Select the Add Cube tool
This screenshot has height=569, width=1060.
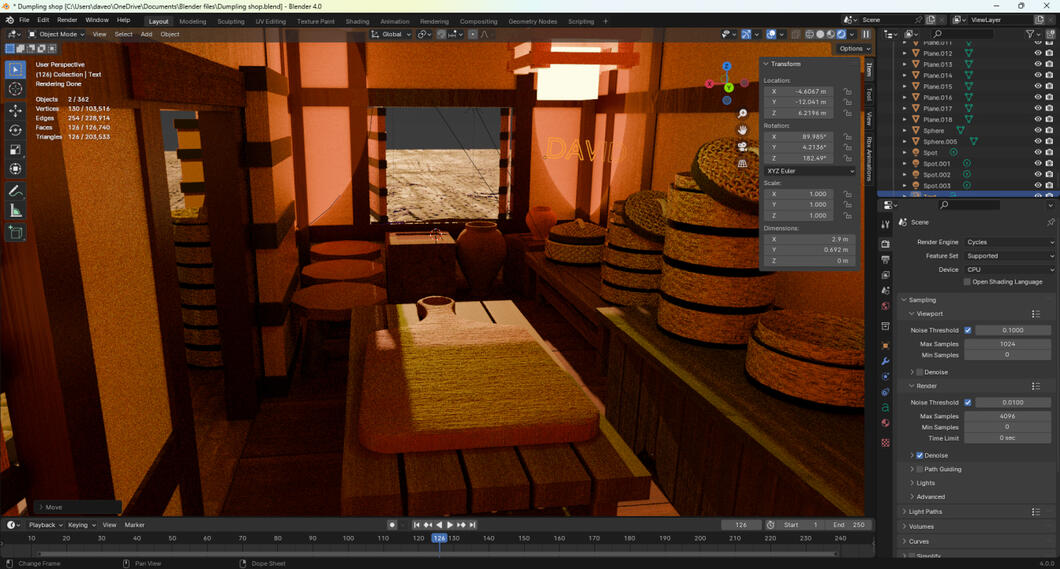coord(16,233)
